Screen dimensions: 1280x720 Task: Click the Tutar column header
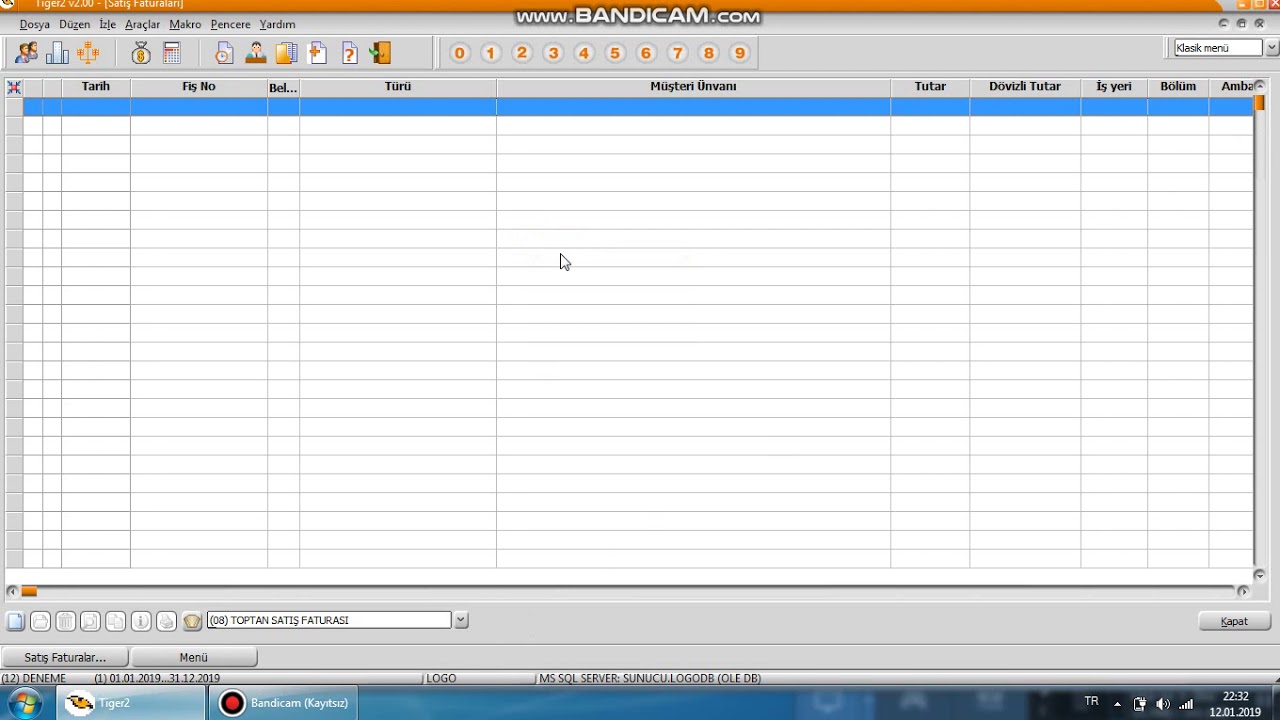(x=930, y=87)
